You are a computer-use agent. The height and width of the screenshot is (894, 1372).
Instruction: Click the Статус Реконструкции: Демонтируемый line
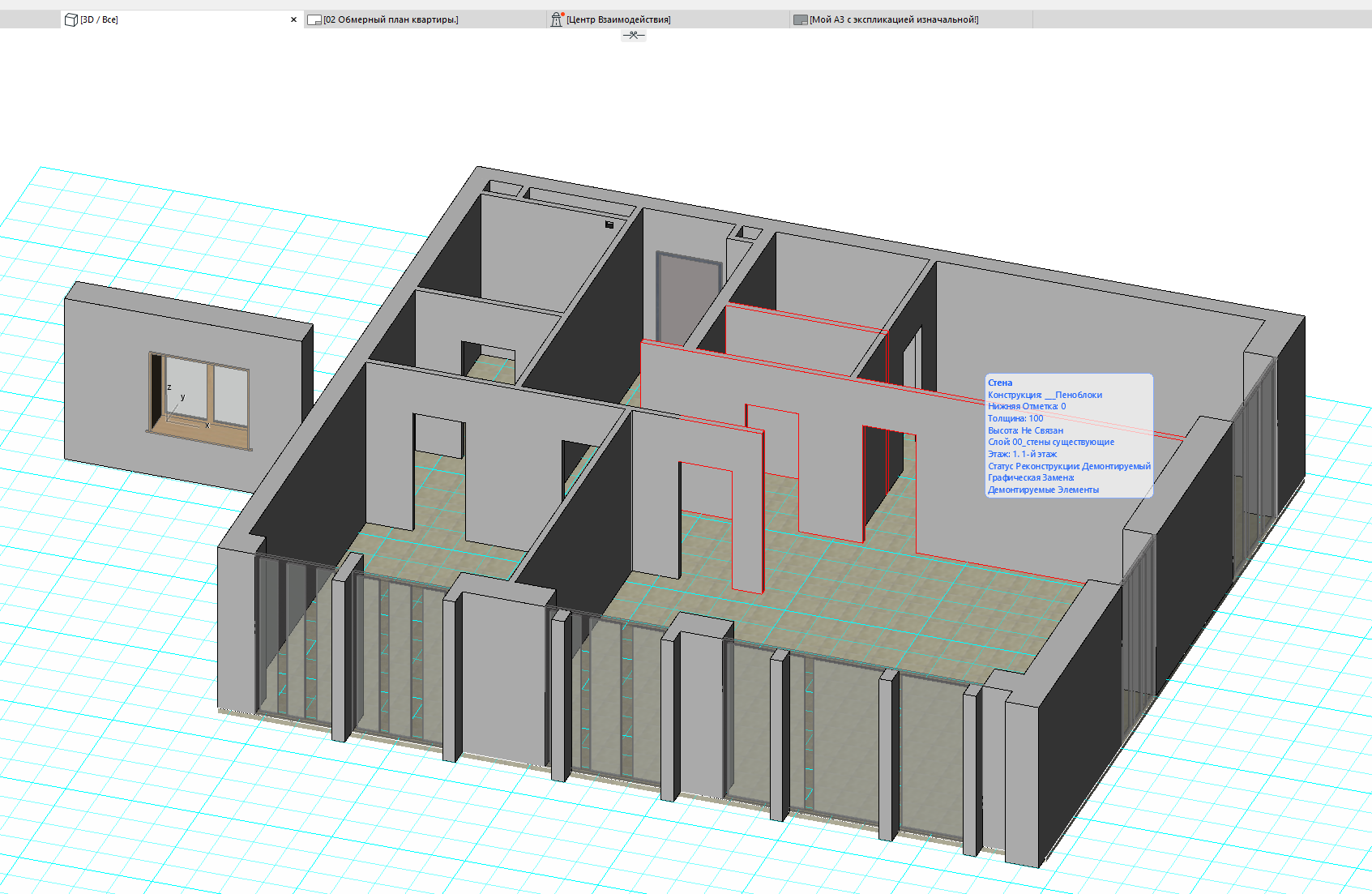point(1069,466)
